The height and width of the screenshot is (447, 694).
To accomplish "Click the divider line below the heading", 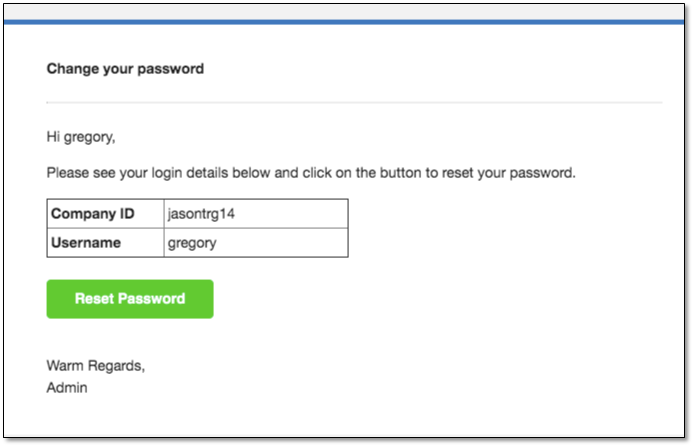I will pos(354,102).
